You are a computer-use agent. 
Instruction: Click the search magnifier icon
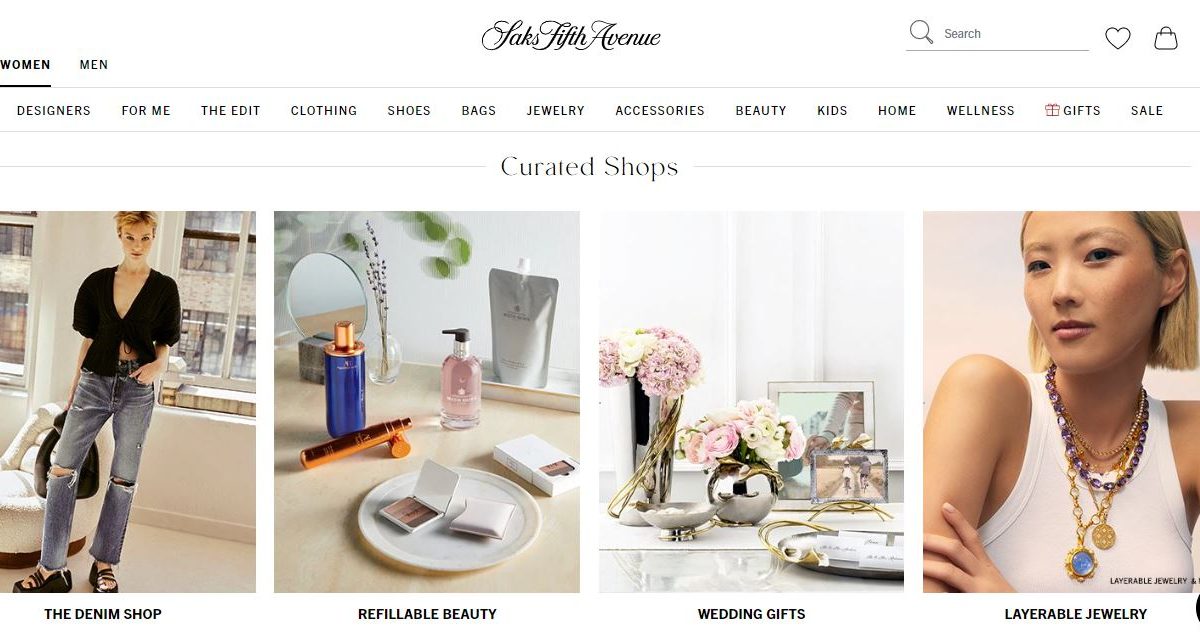pos(921,32)
